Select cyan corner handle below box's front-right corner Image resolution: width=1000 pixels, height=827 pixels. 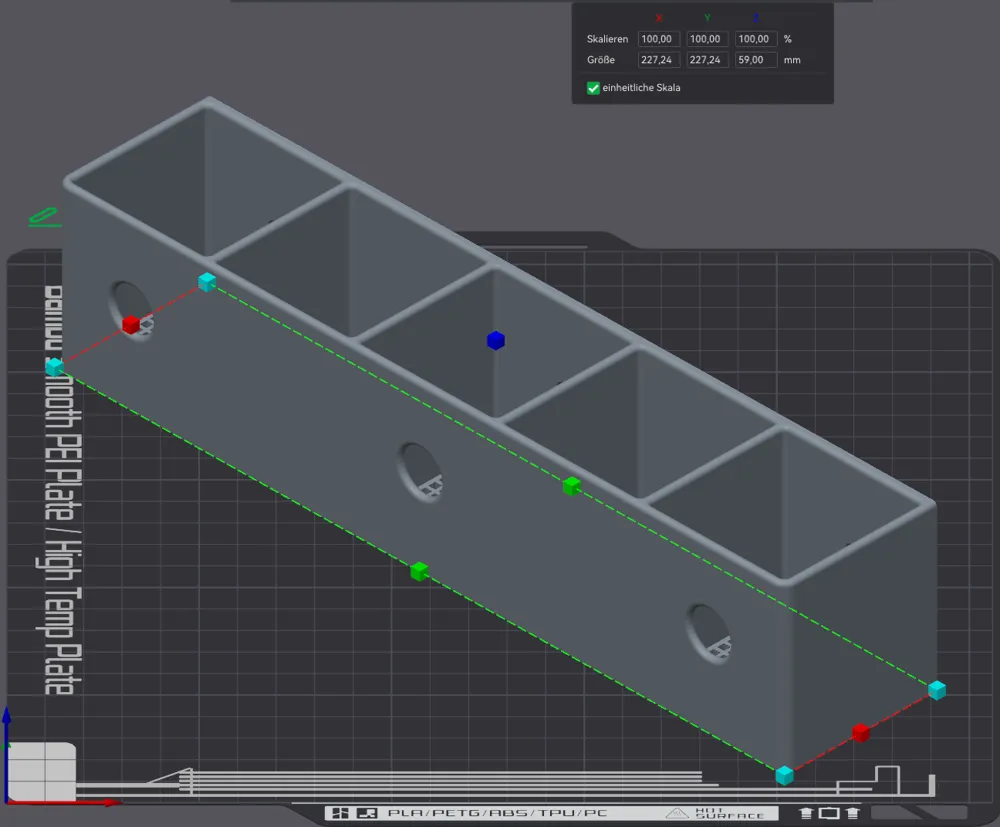784,774
